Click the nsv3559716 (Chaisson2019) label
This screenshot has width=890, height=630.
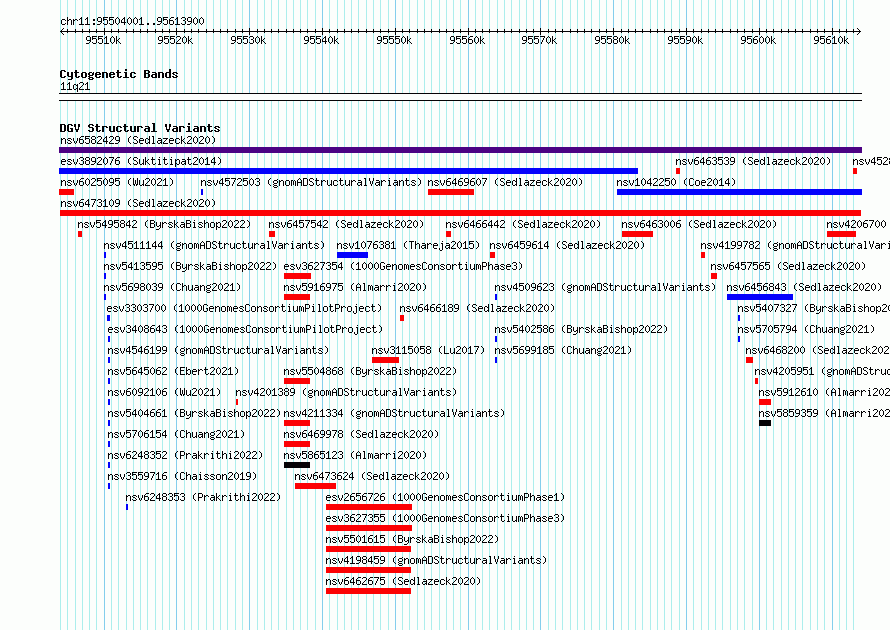click(x=182, y=476)
